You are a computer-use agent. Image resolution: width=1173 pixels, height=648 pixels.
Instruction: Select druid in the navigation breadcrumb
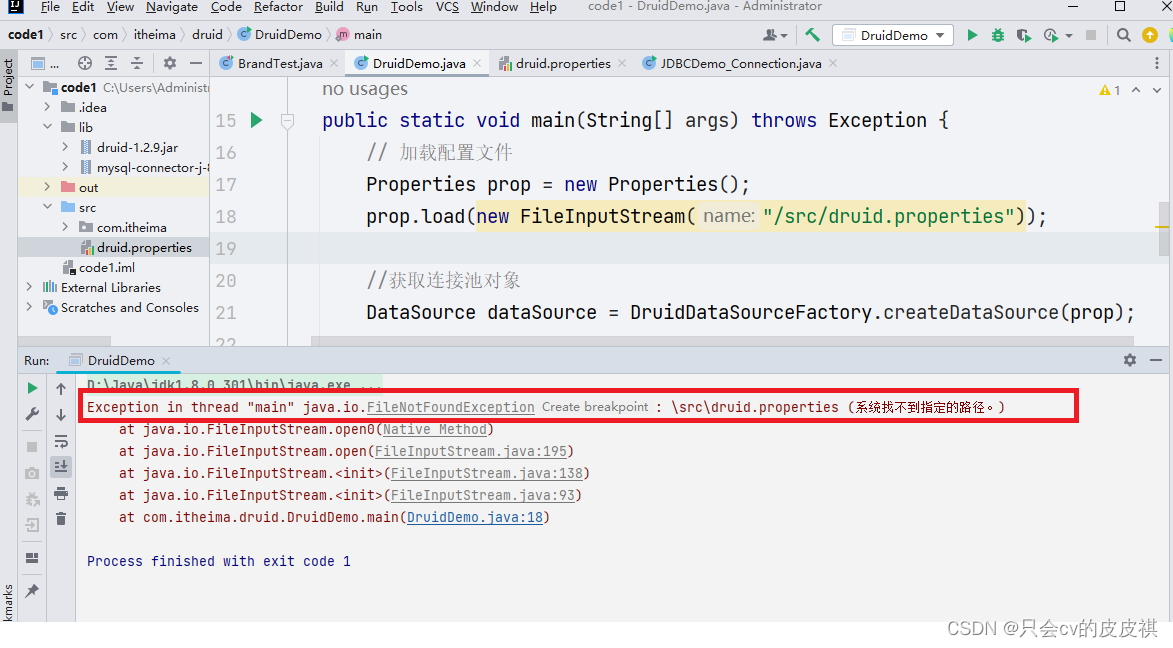click(x=207, y=33)
